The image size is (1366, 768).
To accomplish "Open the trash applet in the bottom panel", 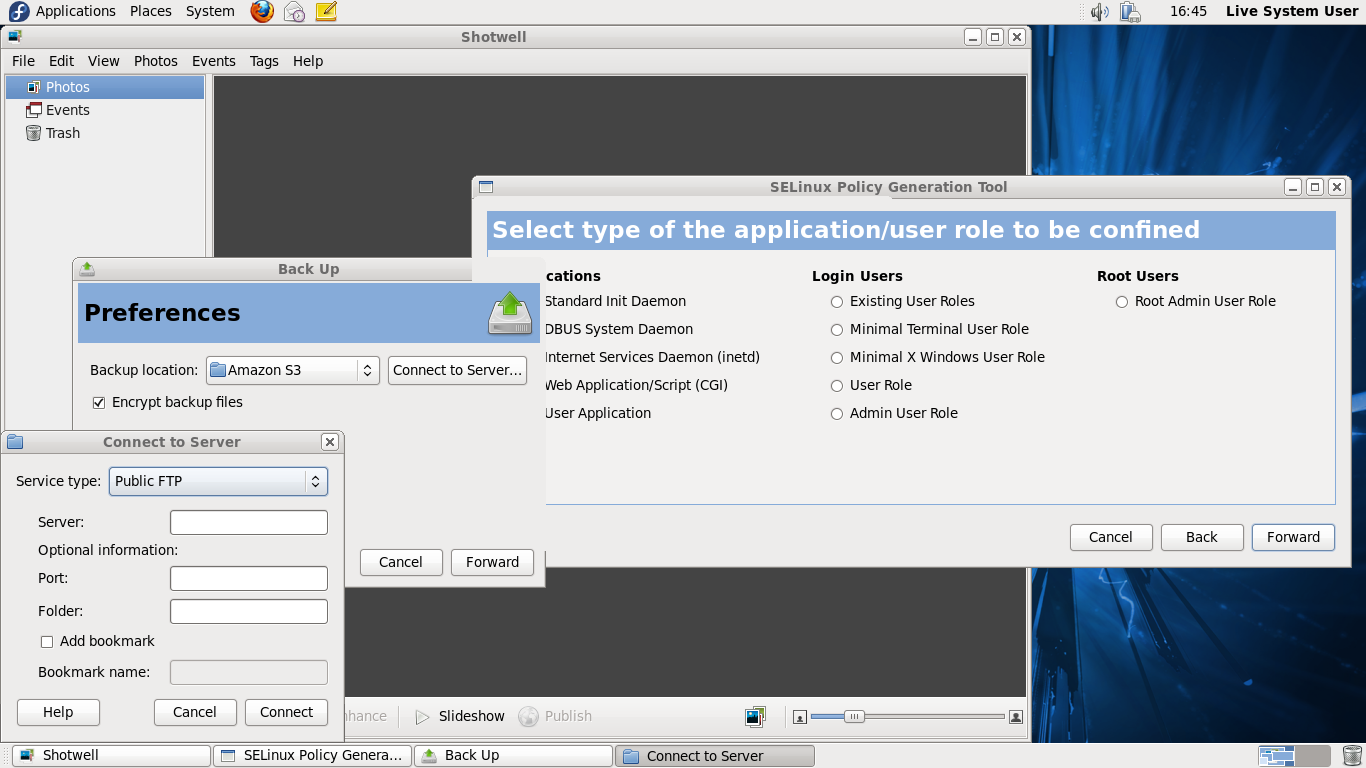I will (x=1352, y=756).
